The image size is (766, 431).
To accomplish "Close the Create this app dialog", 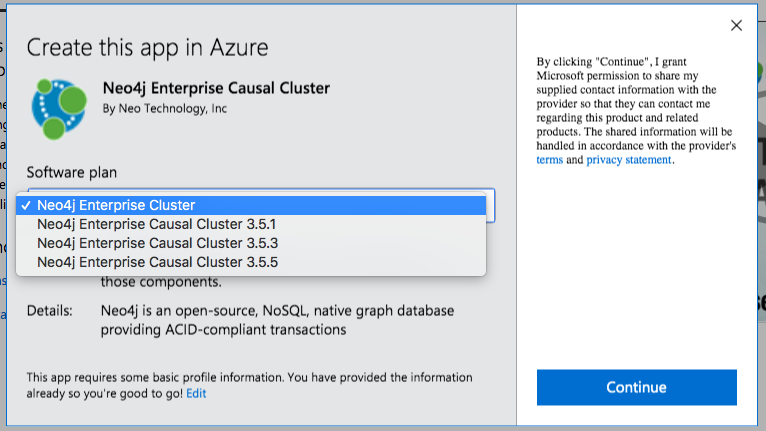I will 737,25.
